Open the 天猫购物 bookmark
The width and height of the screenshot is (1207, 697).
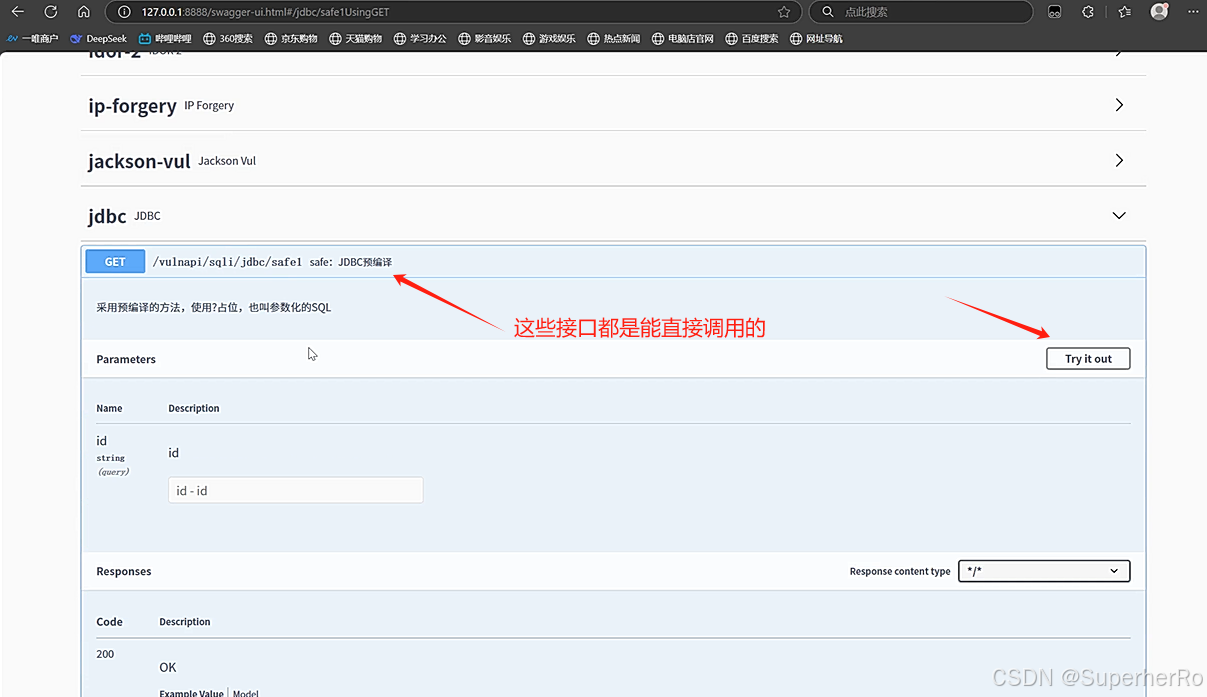click(x=355, y=39)
